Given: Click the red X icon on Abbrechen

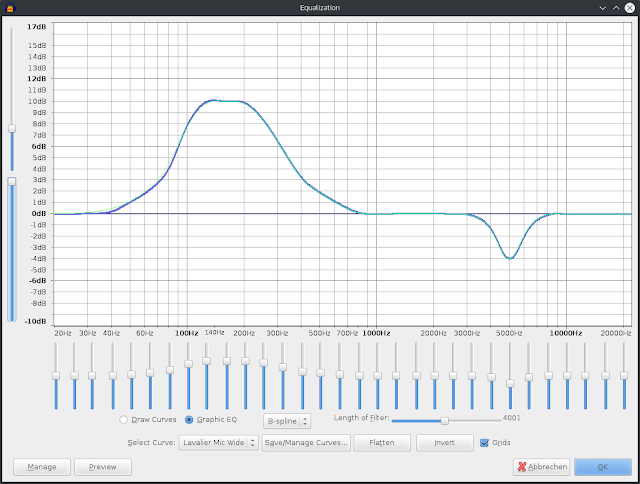Looking at the screenshot, I should (x=522, y=466).
